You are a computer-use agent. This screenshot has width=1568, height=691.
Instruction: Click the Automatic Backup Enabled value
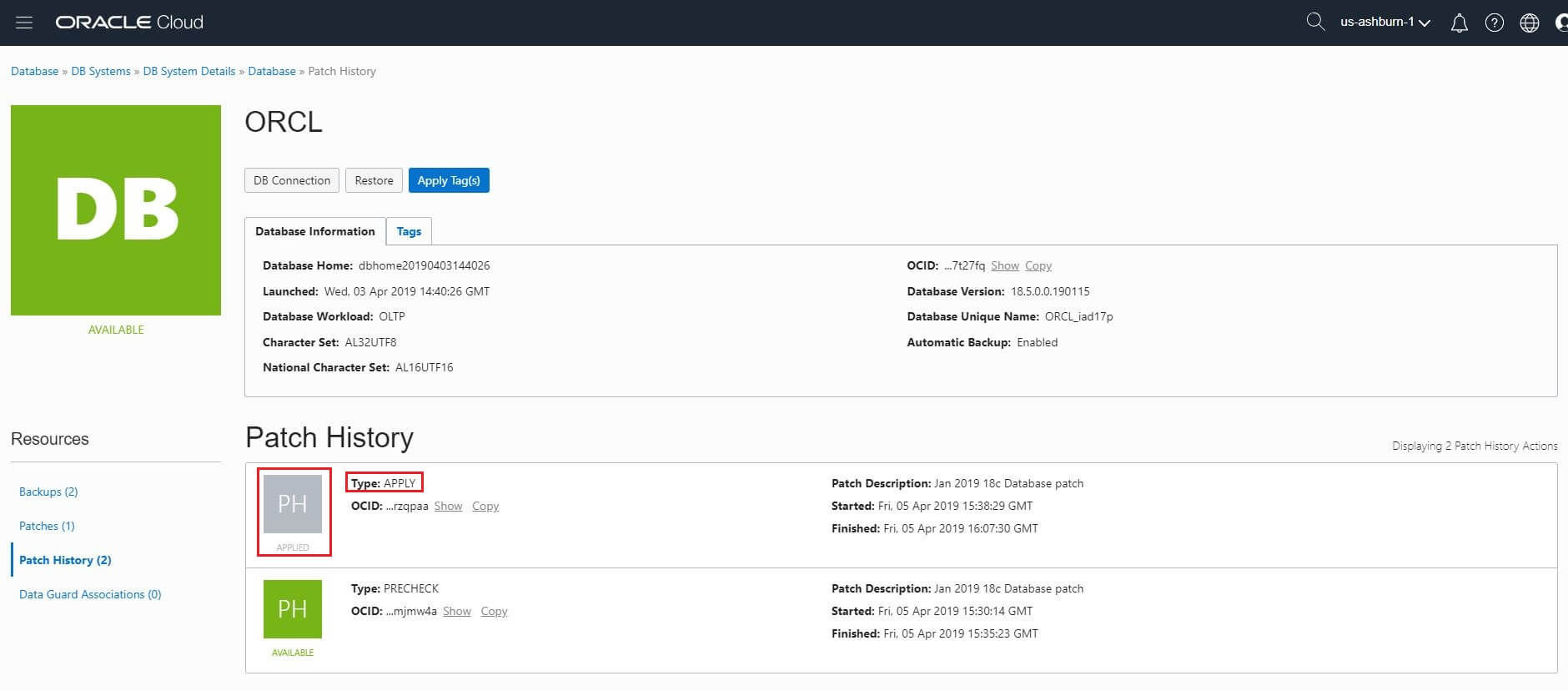click(1037, 342)
